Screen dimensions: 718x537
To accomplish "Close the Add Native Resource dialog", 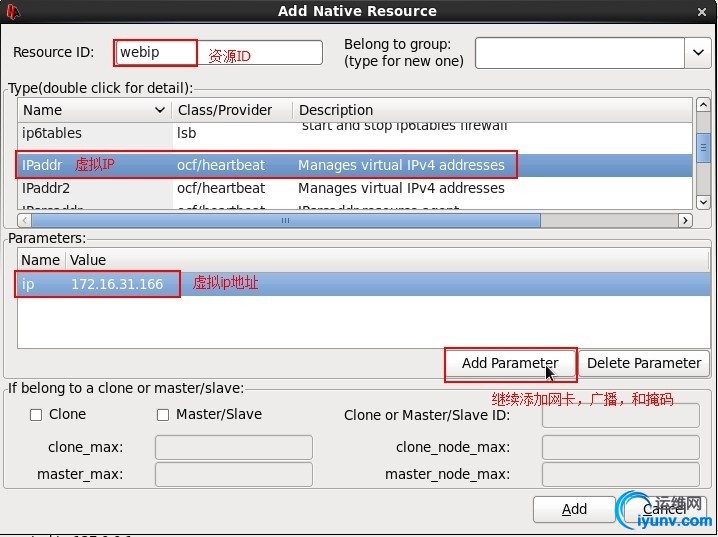I will [x=702, y=12].
